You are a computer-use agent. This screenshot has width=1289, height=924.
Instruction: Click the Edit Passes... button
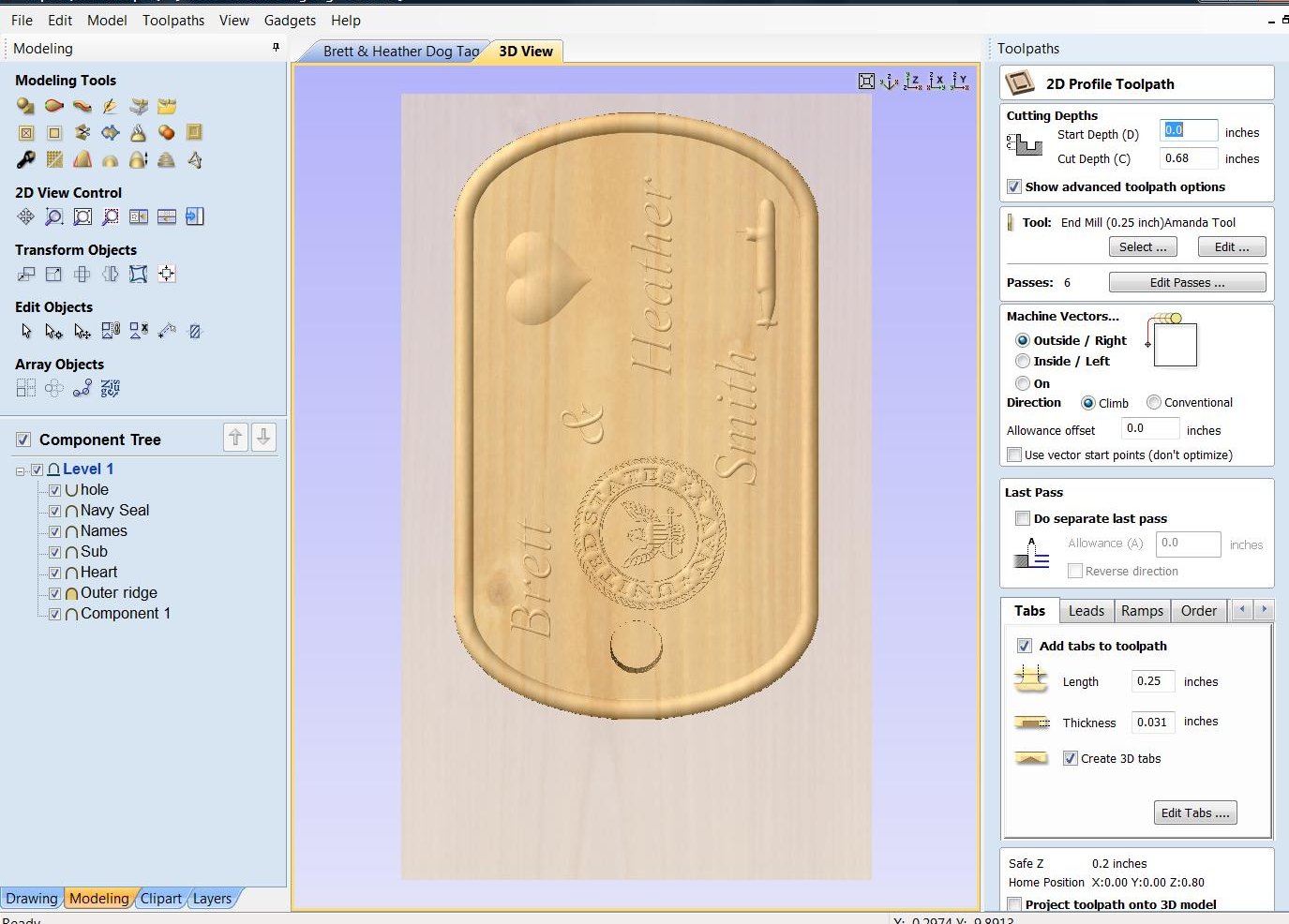pos(1187,282)
